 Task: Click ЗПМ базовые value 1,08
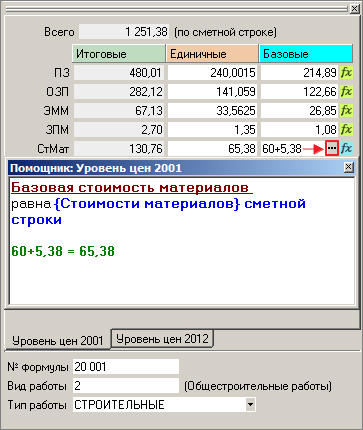pyautogui.click(x=299, y=129)
